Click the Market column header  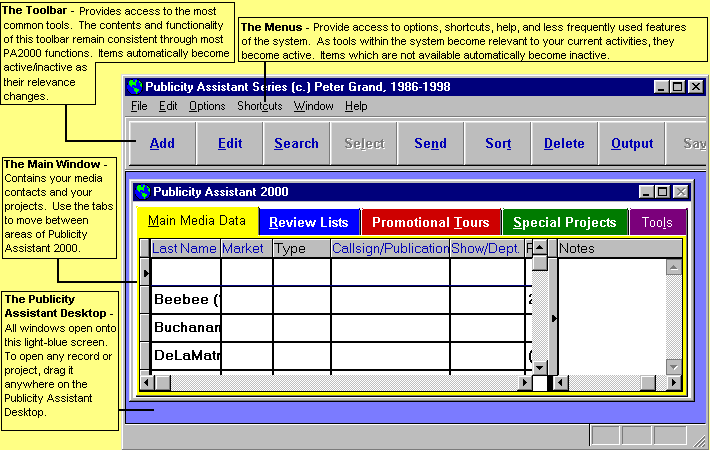[x=246, y=249]
